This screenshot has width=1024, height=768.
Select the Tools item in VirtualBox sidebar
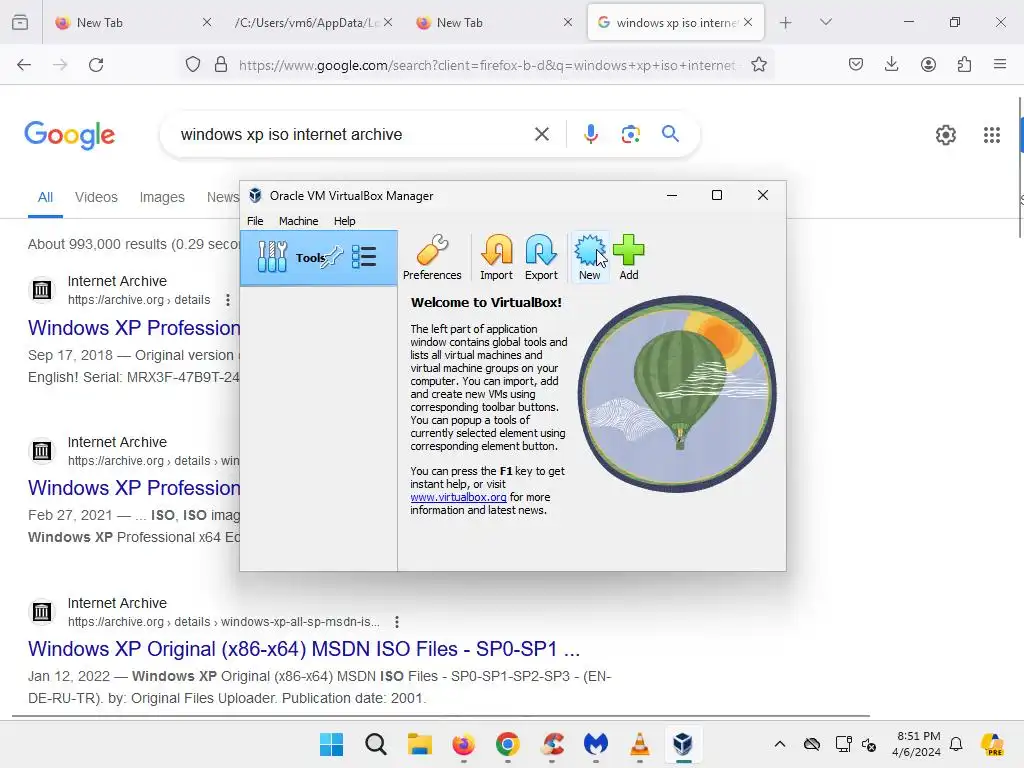[x=319, y=257]
